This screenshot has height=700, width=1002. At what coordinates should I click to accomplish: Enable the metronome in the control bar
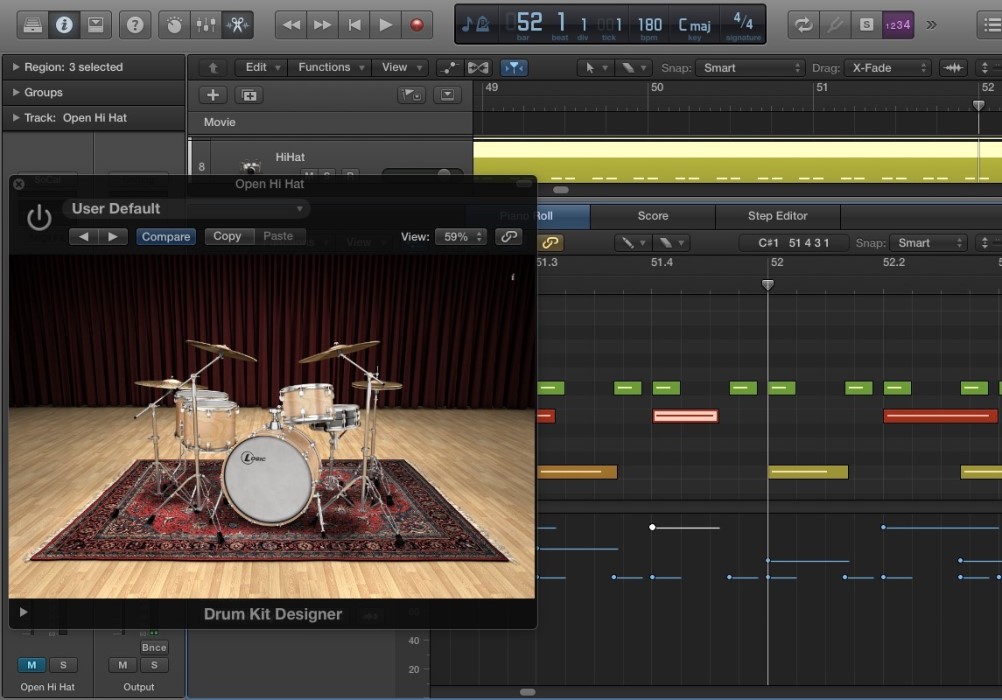click(481, 23)
